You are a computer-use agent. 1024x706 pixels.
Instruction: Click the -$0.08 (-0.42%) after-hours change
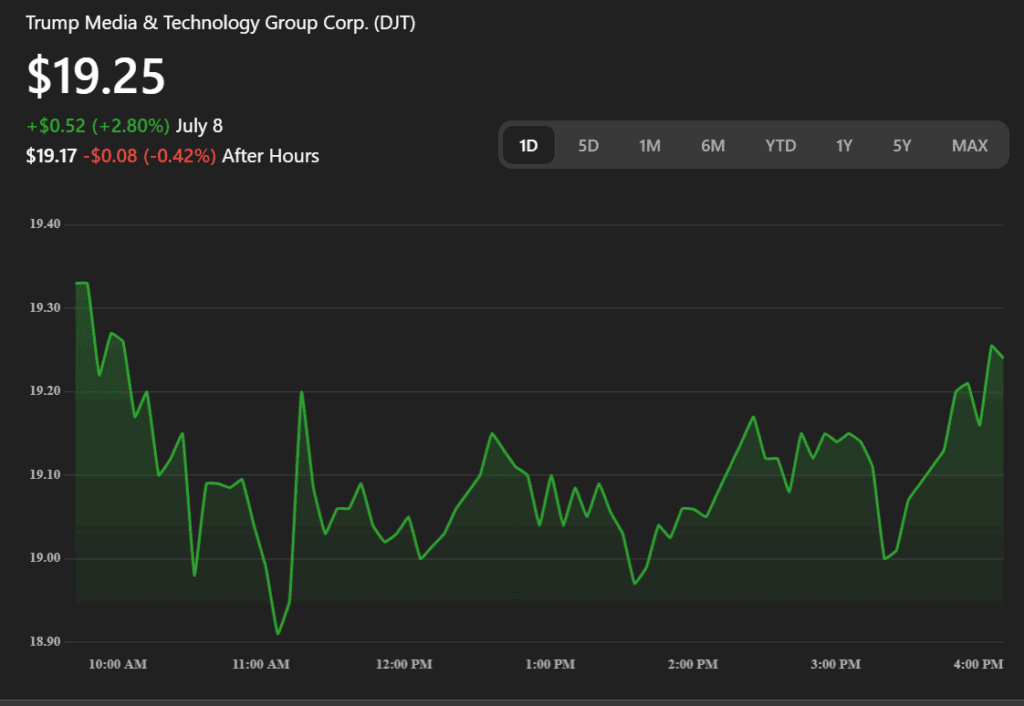(150, 156)
